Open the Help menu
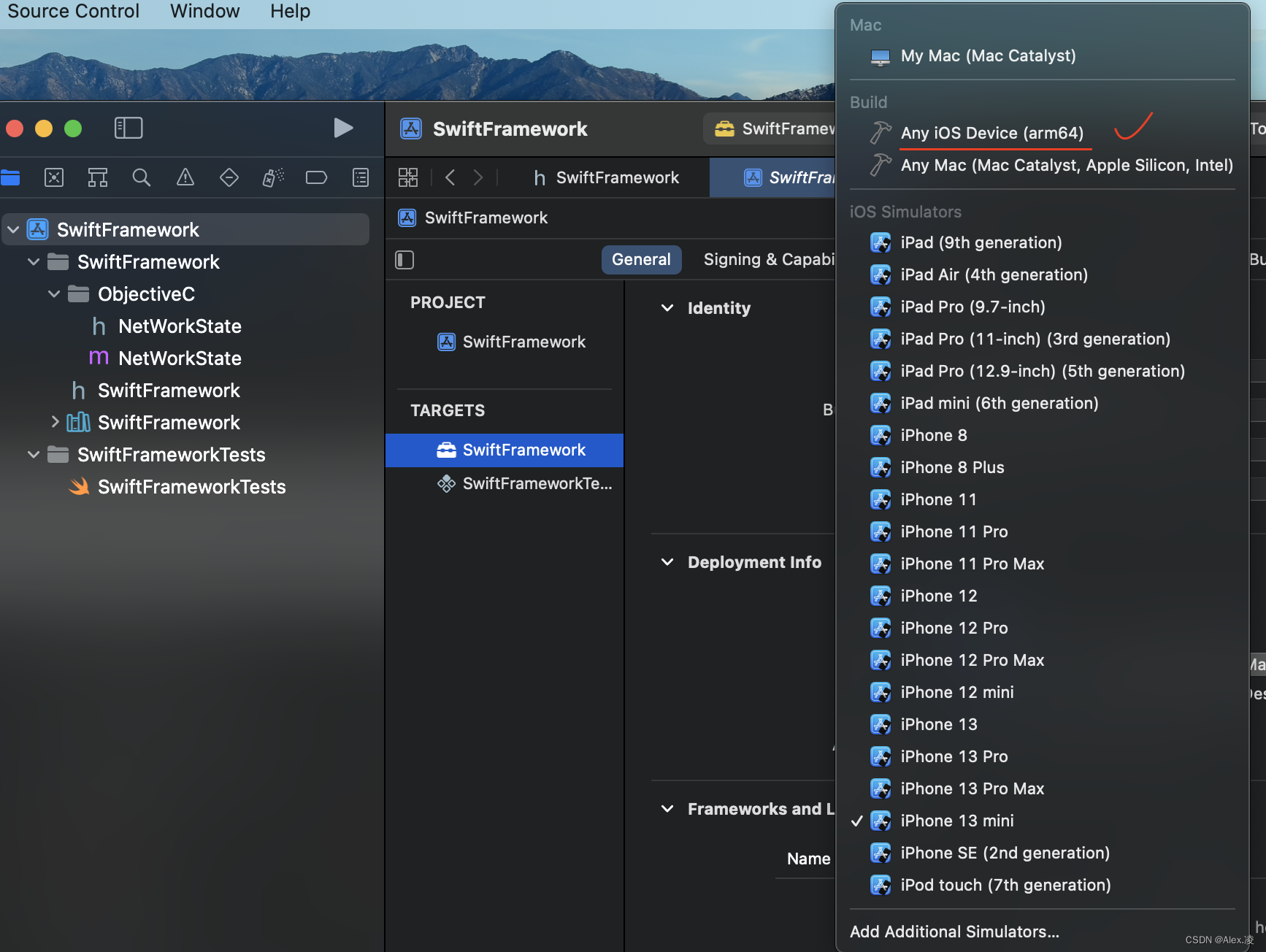The width and height of the screenshot is (1266, 952). (x=290, y=11)
